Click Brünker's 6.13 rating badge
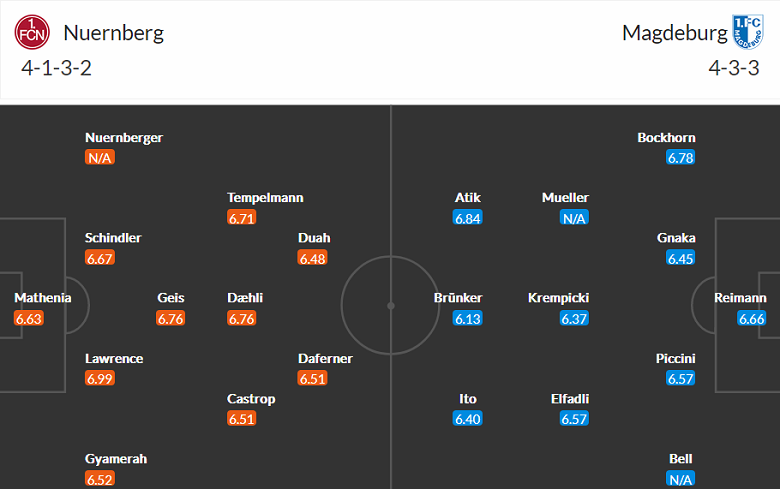This screenshot has height=489, width=780. pyautogui.click(x=468, y=319)
